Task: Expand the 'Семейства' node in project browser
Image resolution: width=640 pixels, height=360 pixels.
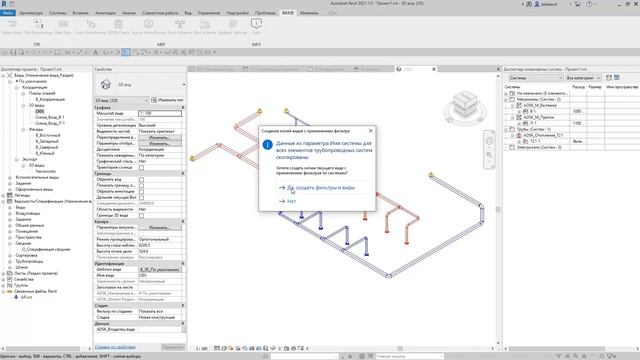Action: point(4,279)
